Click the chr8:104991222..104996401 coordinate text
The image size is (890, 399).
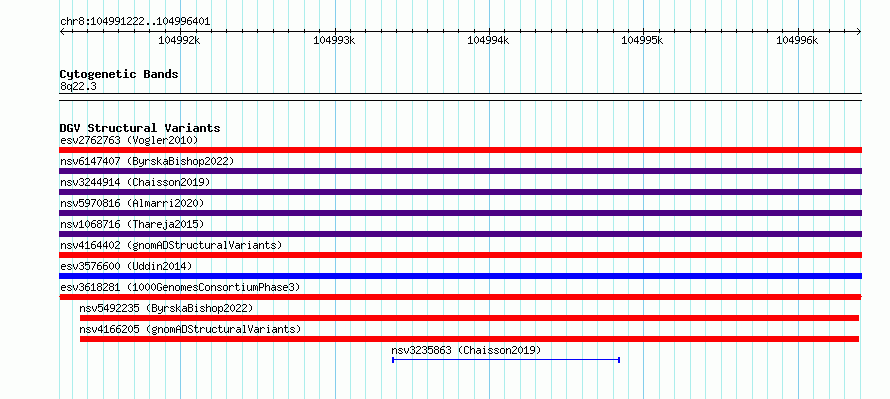pos(135,22)
